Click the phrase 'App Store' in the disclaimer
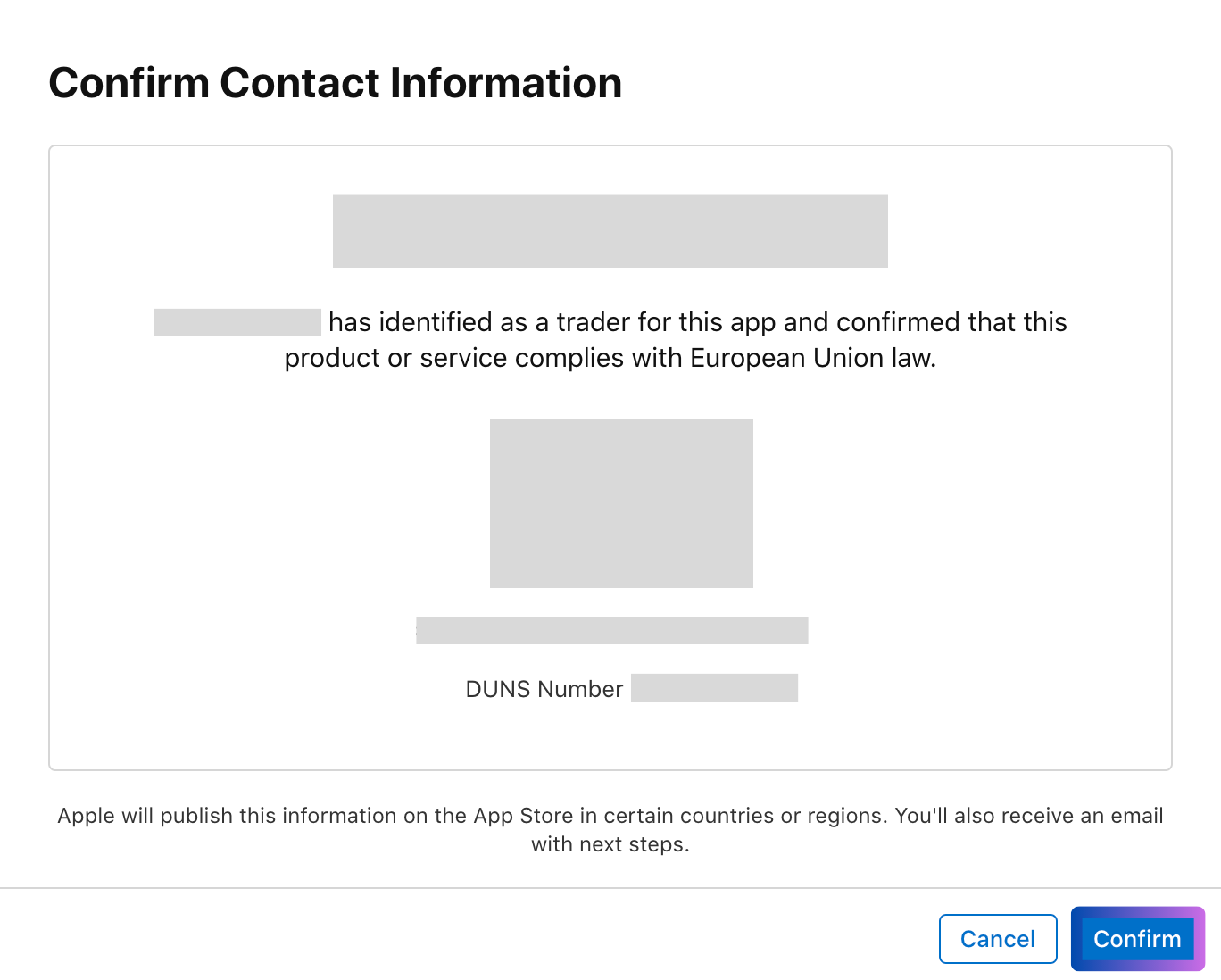 click(x=520, y=815)
